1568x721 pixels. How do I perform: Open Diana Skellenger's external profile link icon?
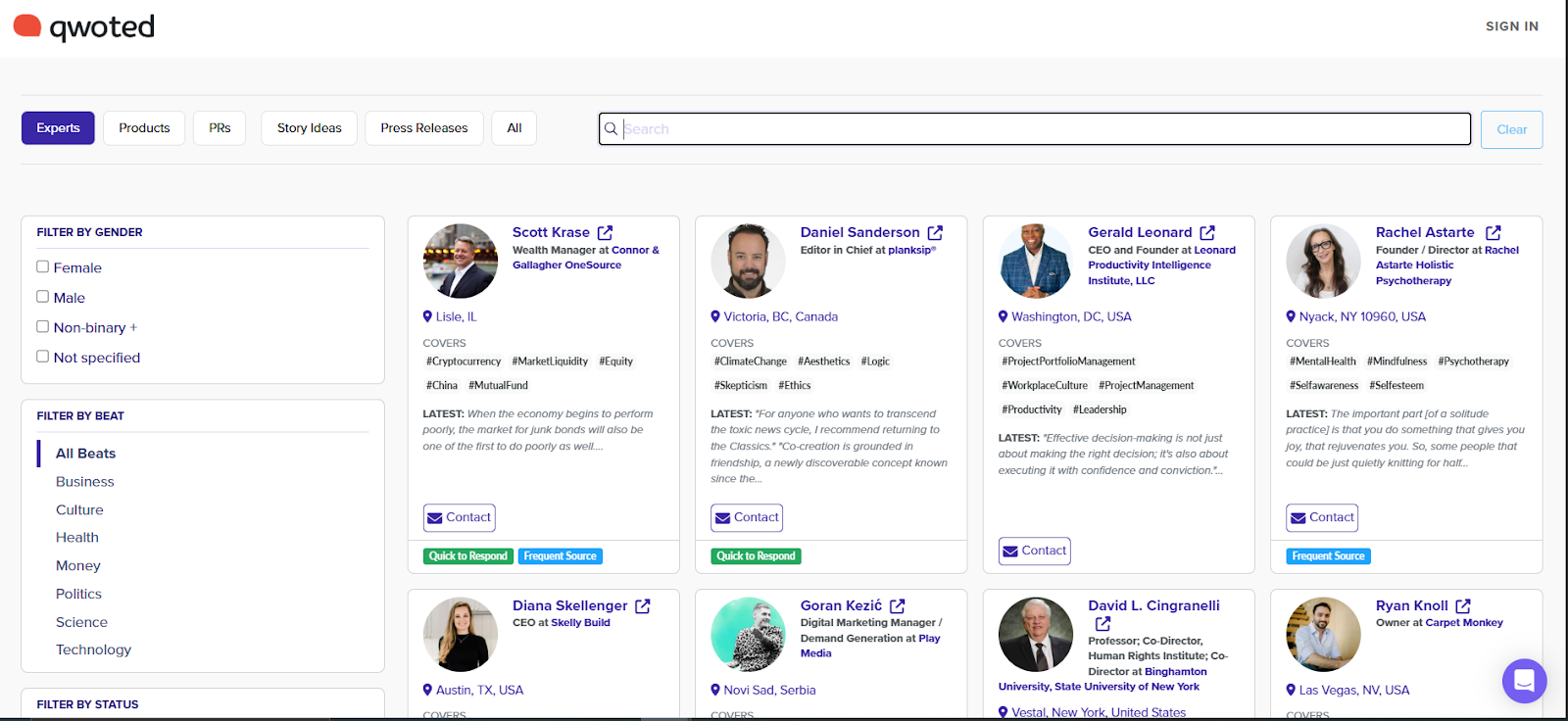(x=643, y=606)
